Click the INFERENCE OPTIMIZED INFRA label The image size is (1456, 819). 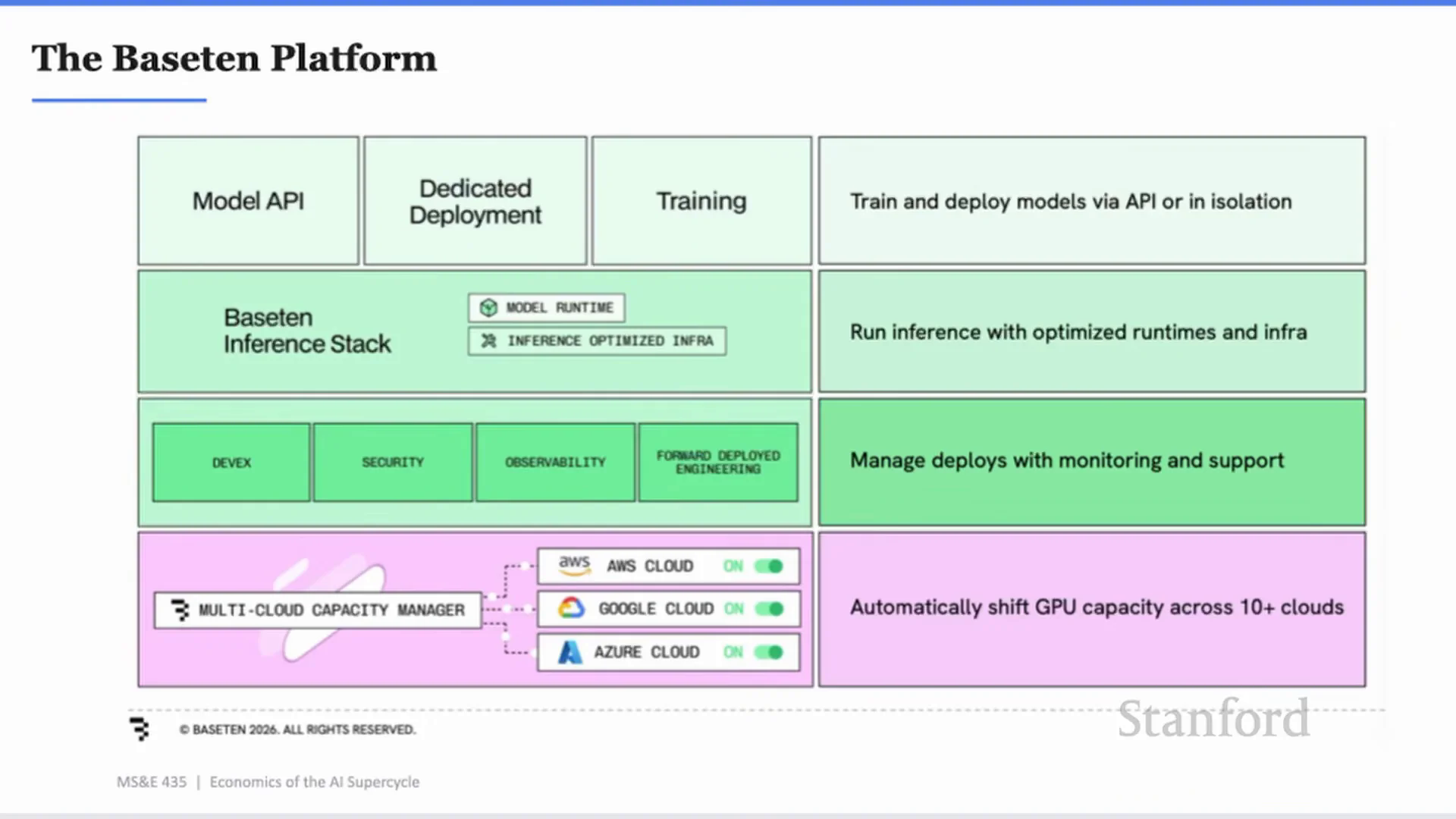point(610,340)
